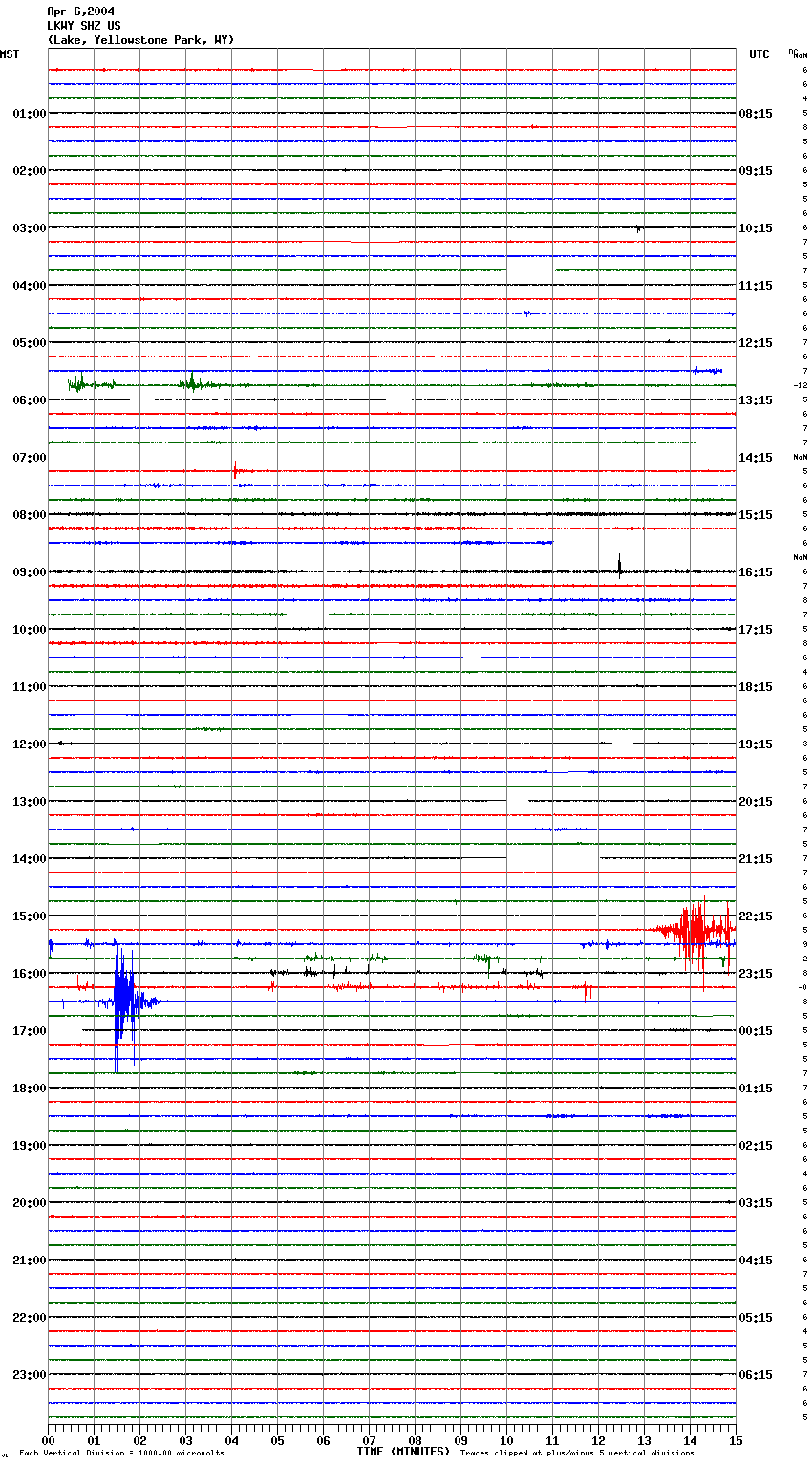
Task: Click the 15:00 MST time label
Action: pos(30,916)
